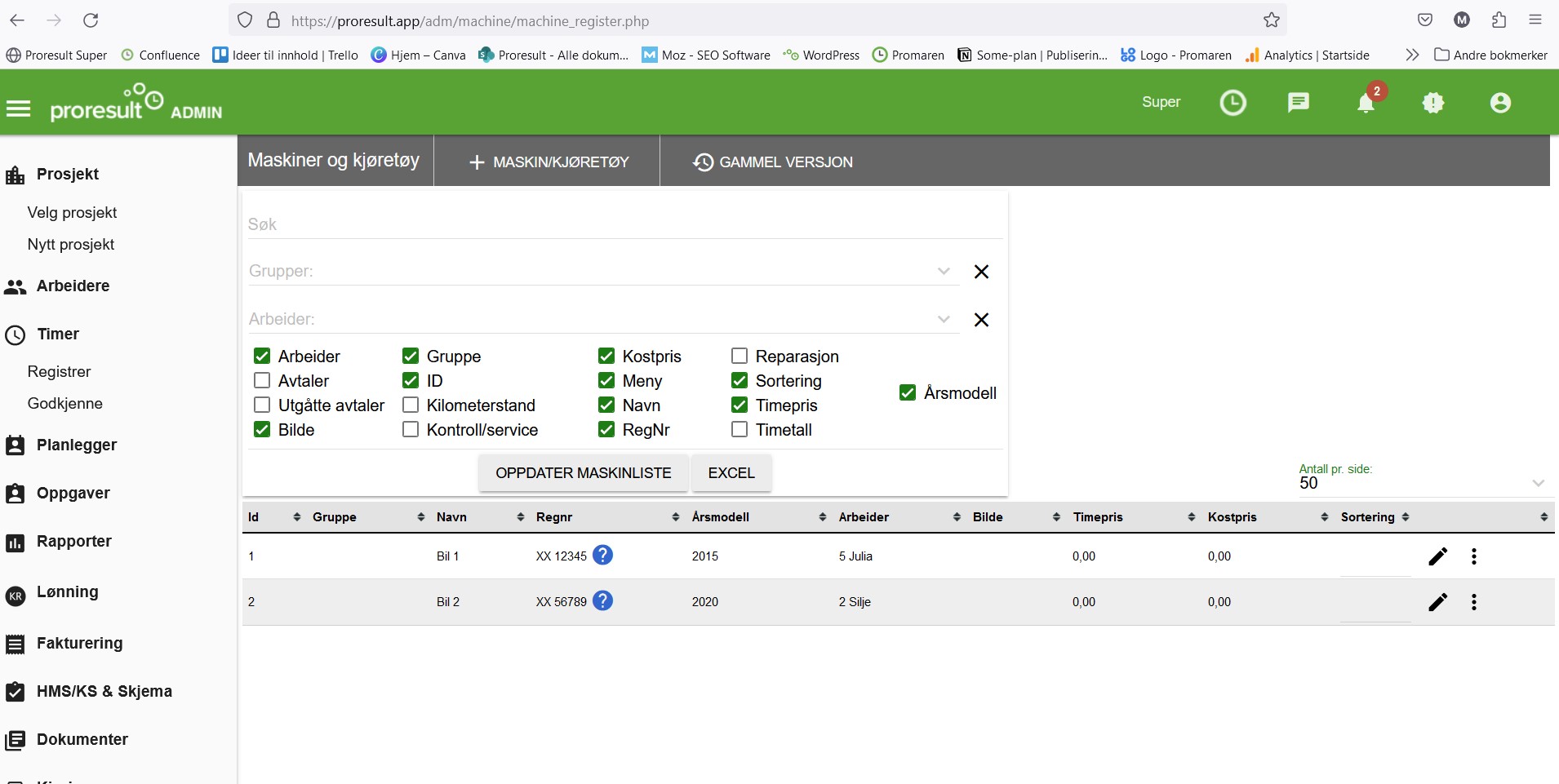Screen dimensions: 1559x784
Task: Uncheck the Bilde checkbox
Action: [x=262, y=429]
